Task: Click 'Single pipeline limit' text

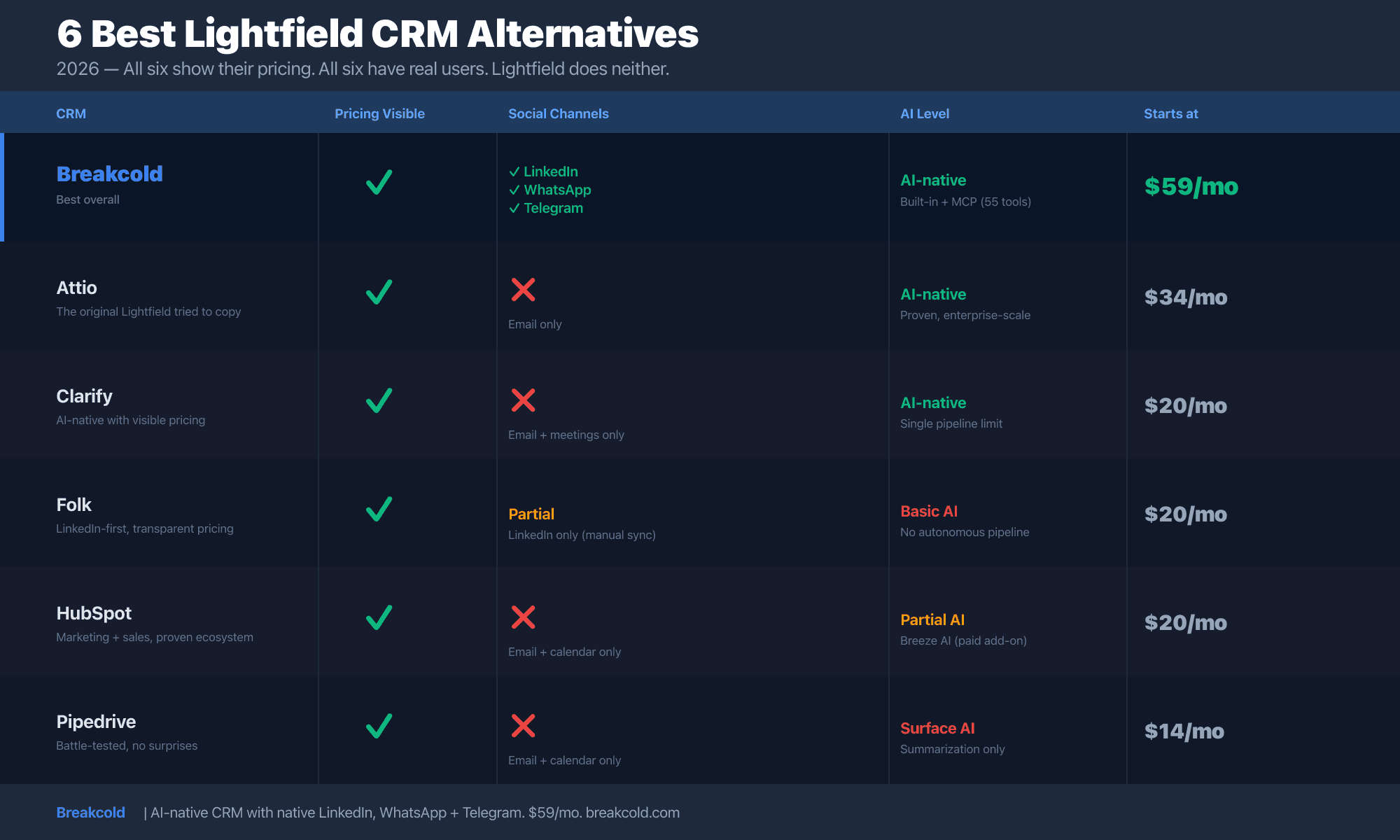Action: 951,423
